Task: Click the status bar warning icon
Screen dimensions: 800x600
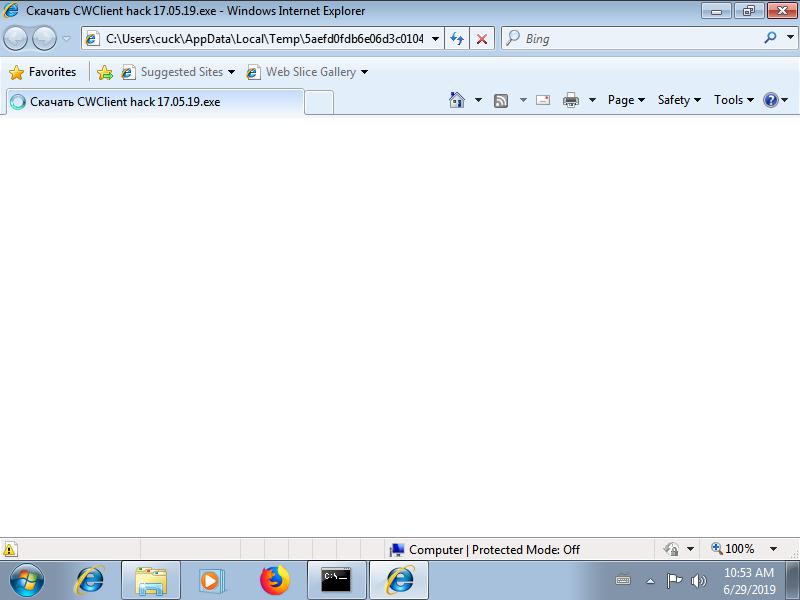Action: coord(10,549)
